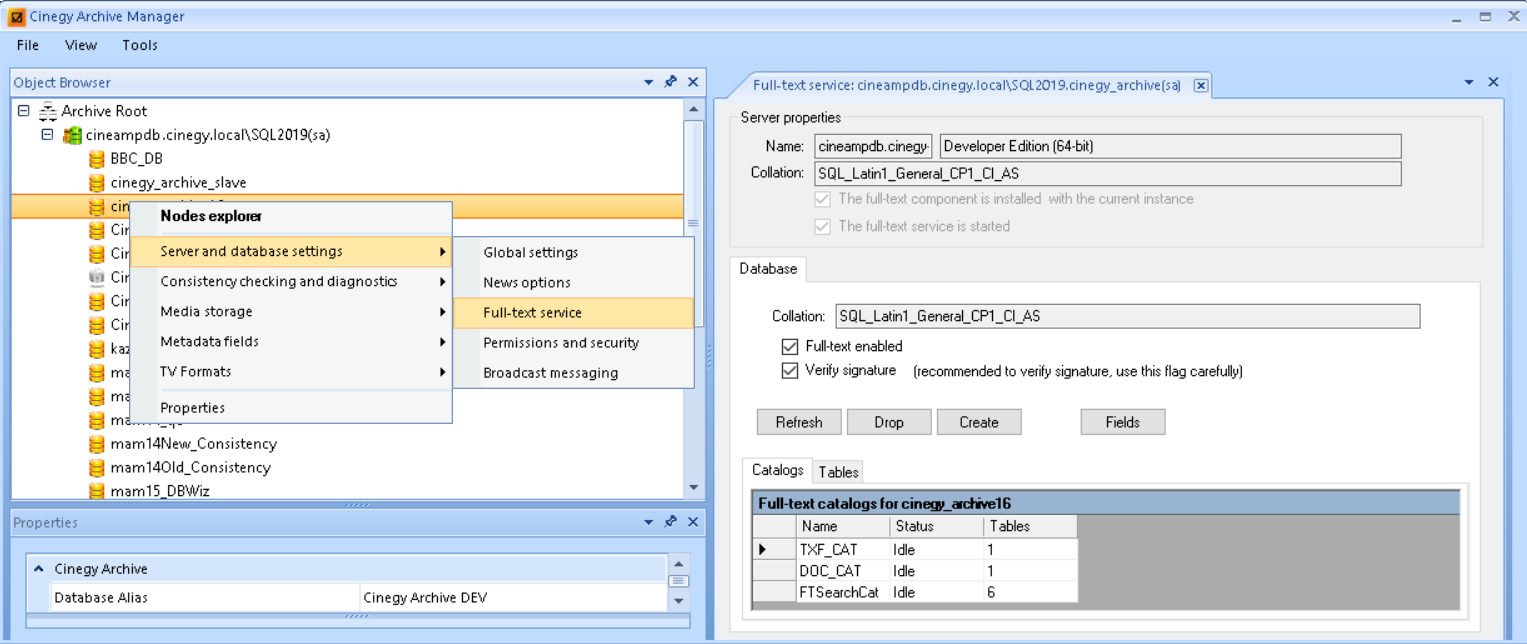Collapse the Cinegy Archive properties group
The image size is (1527, 644).
(39, 569)
